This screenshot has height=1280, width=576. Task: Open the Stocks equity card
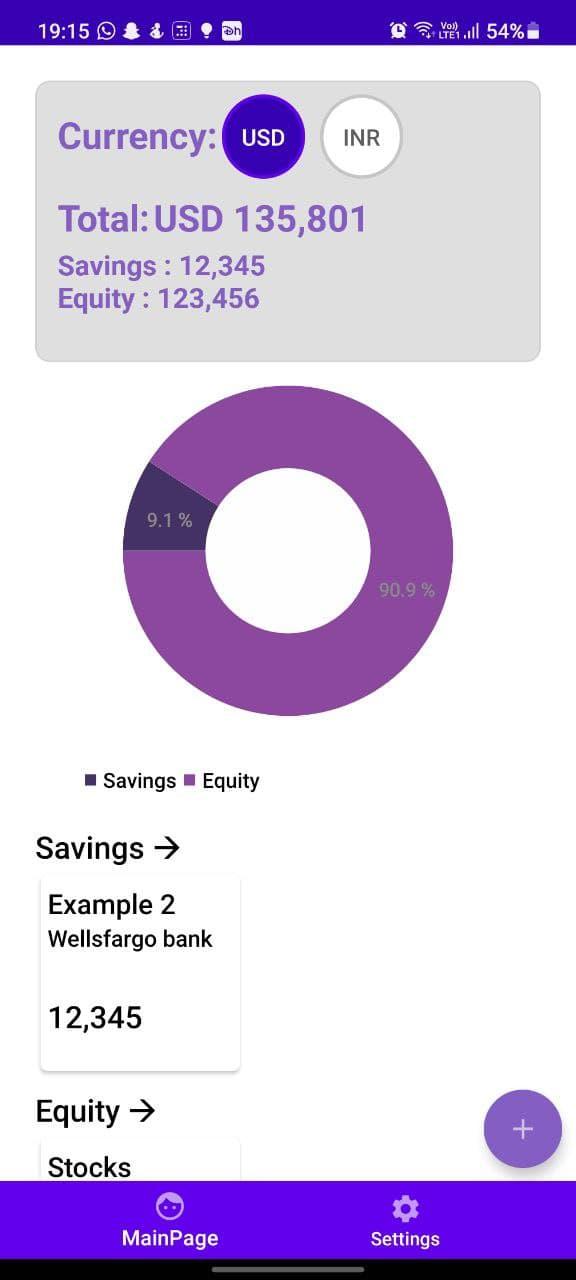pos(140,1158)
